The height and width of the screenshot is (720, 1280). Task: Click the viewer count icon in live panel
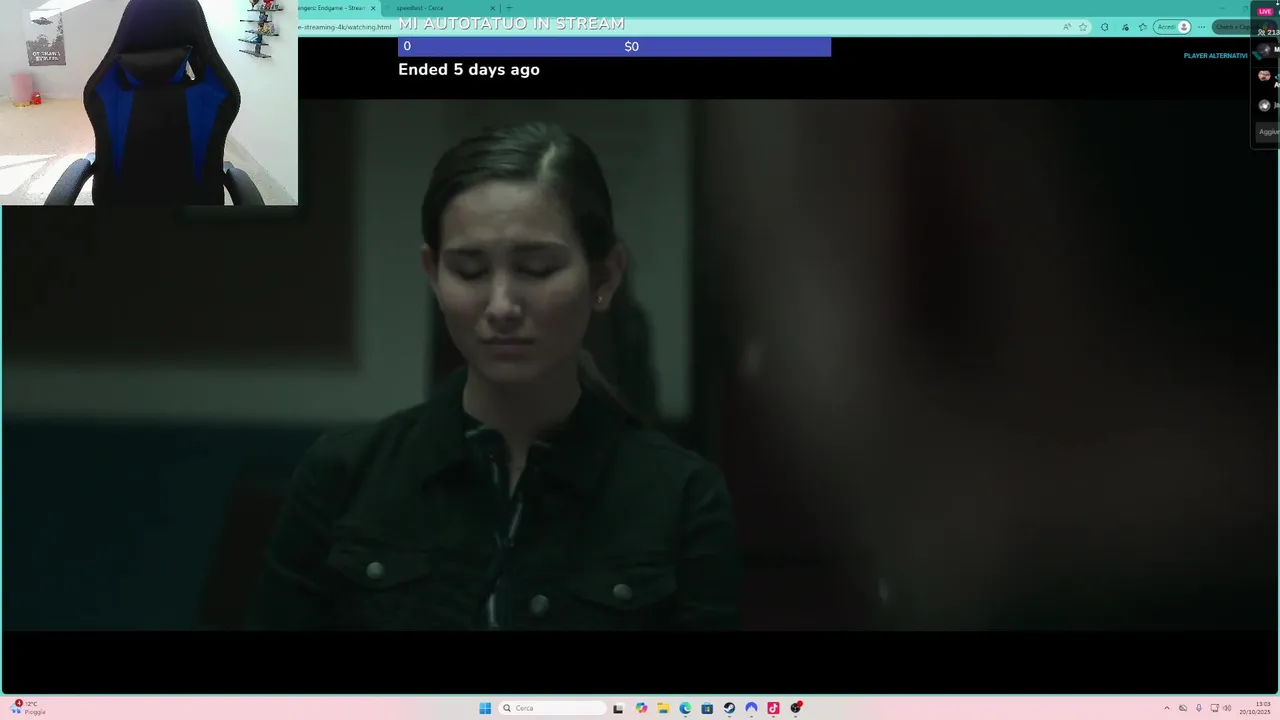pos(1263,32)
